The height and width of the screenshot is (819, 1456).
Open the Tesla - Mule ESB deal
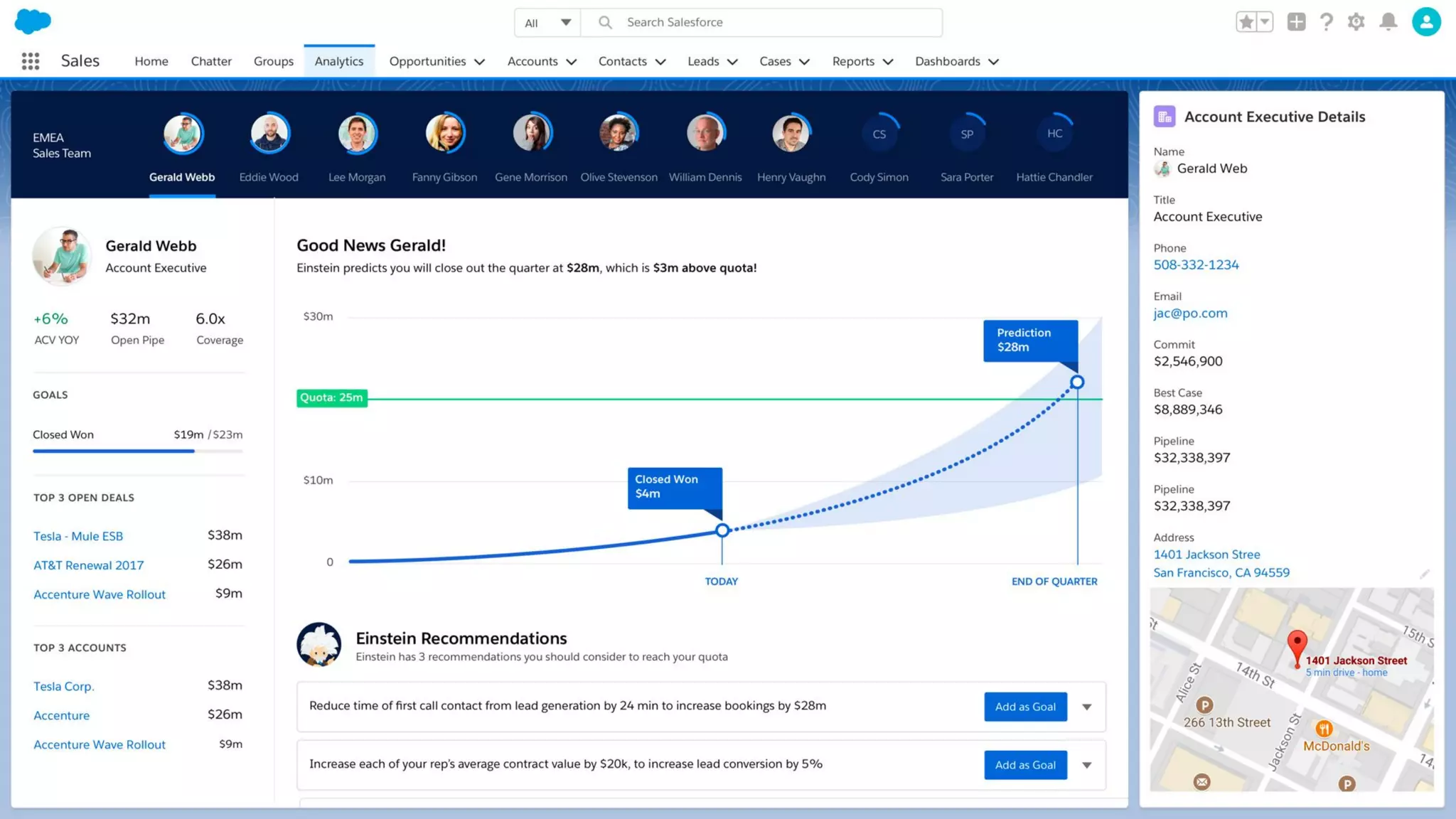(78, 536)
